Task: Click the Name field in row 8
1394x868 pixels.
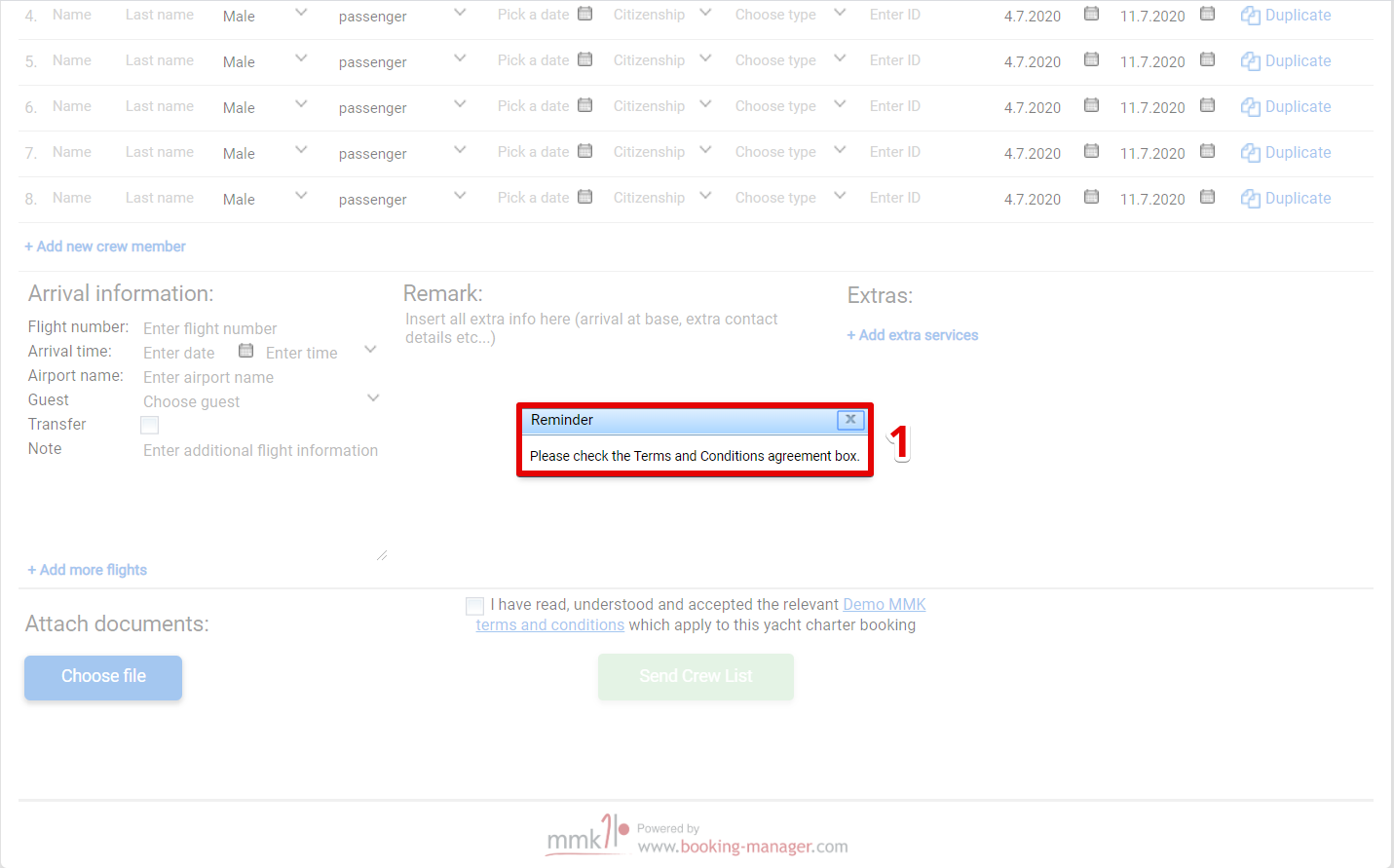Action: tap(72, 198)
